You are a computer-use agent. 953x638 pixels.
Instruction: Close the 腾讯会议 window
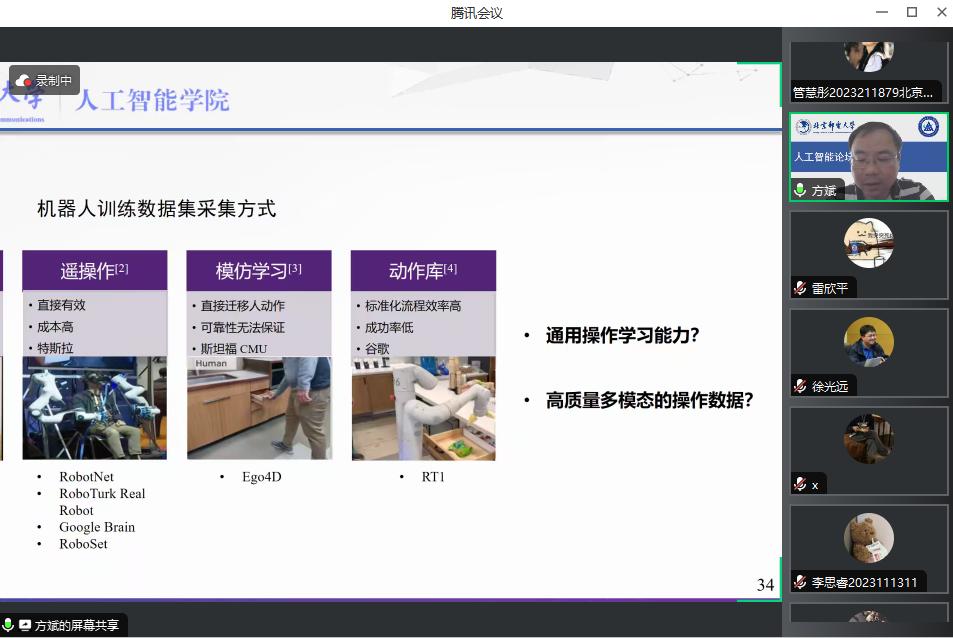point(941,12)
